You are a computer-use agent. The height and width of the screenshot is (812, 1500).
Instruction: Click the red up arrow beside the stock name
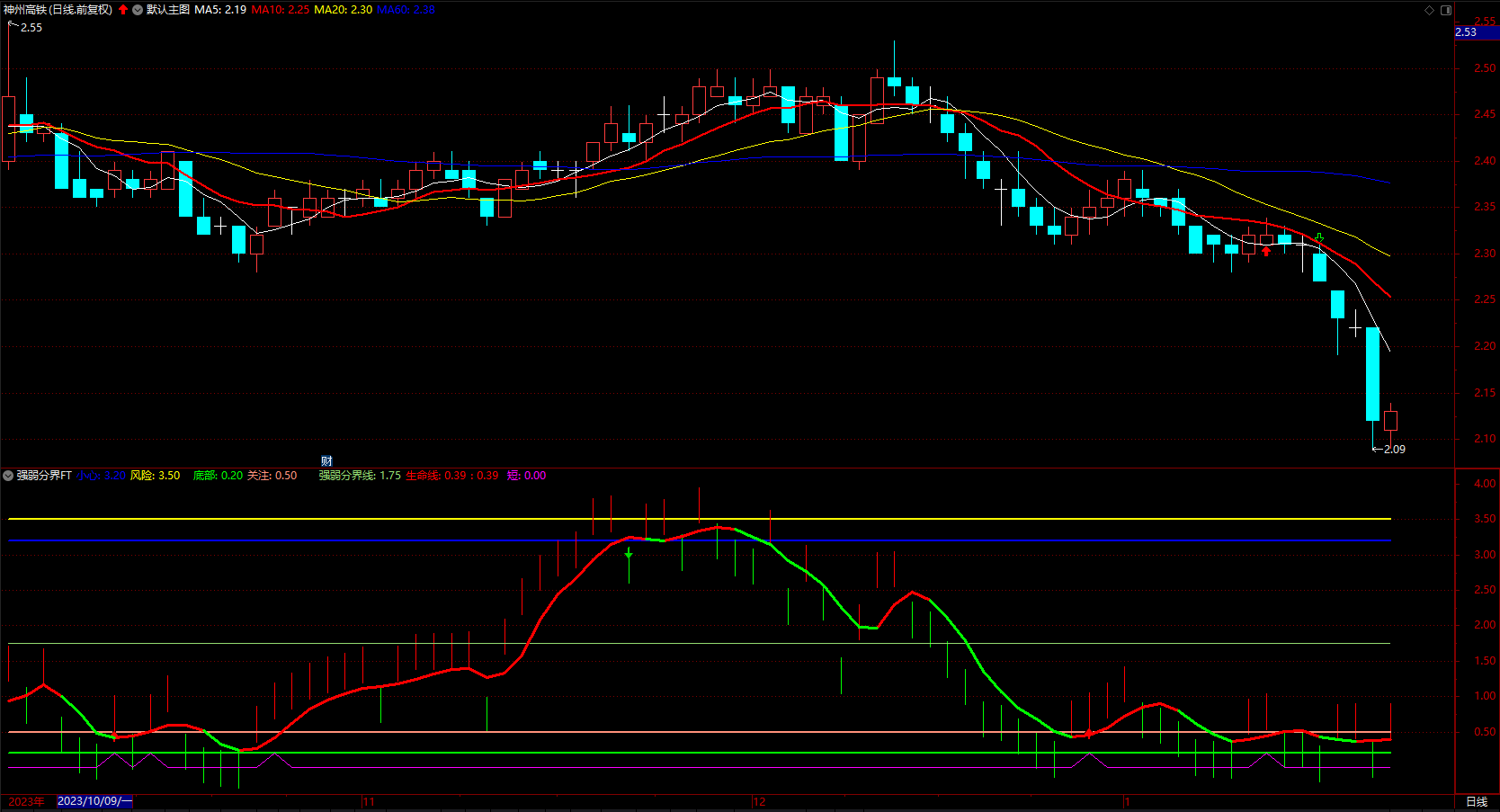[x=123, y=10]
